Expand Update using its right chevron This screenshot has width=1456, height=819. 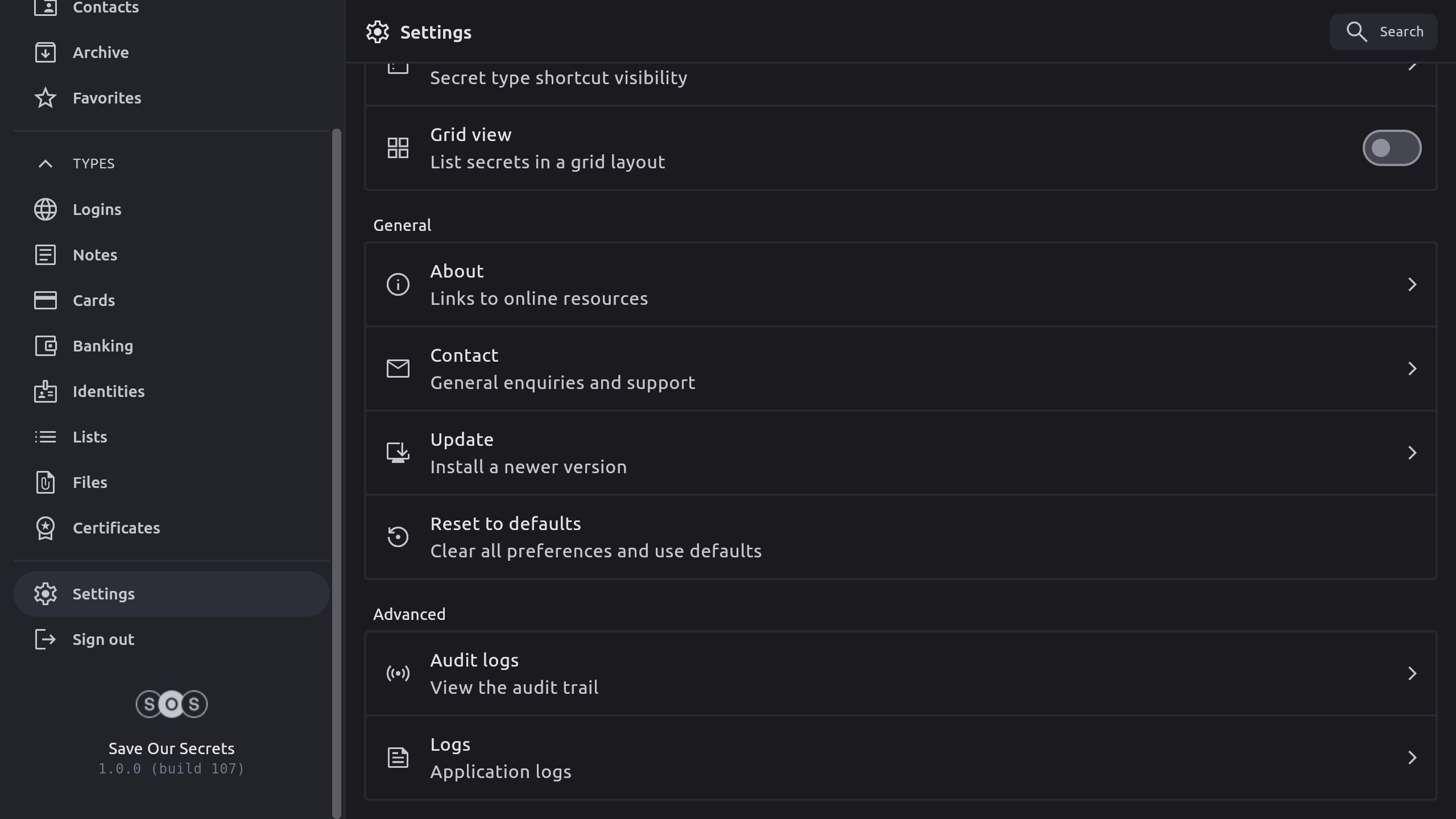(x=1412, y=453)
